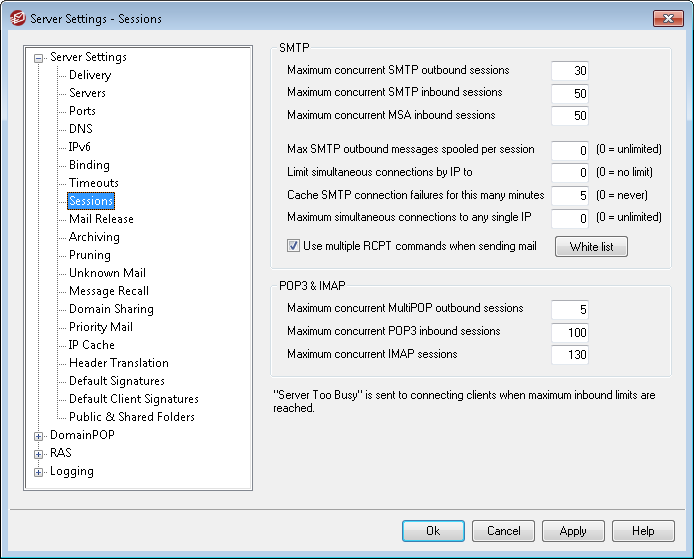Open the Delivery settings page
This screenshot has width=694, height=559.
(90, 75)
